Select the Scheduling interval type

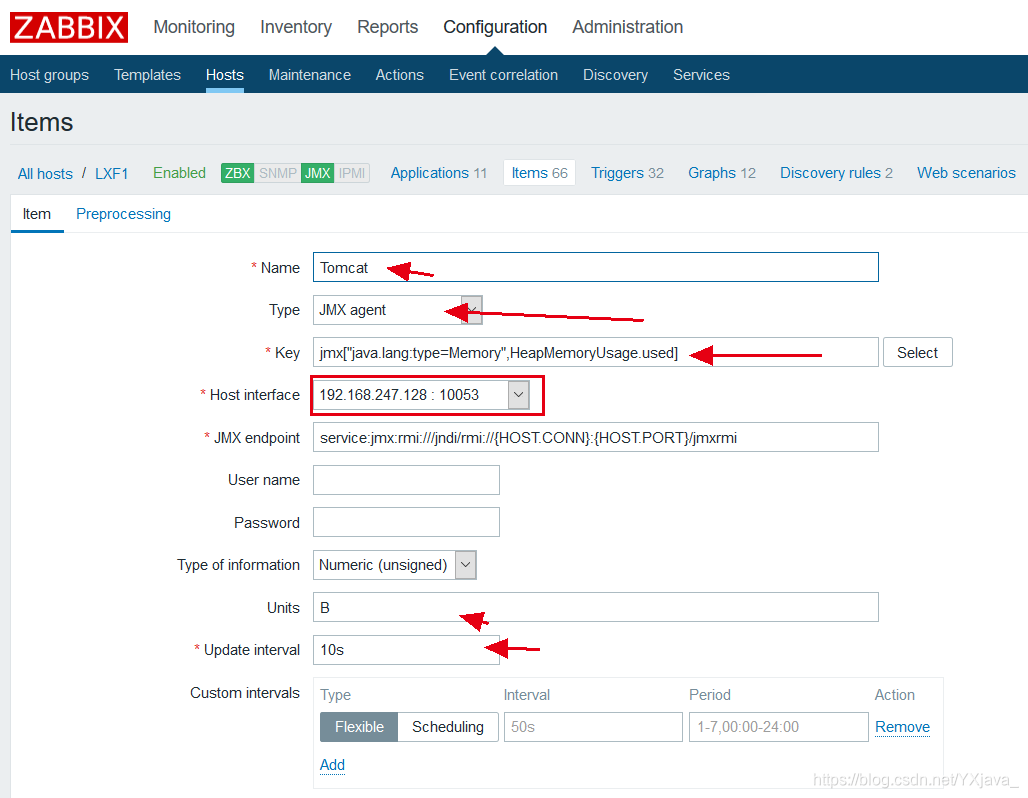click(x=448, y=727)
